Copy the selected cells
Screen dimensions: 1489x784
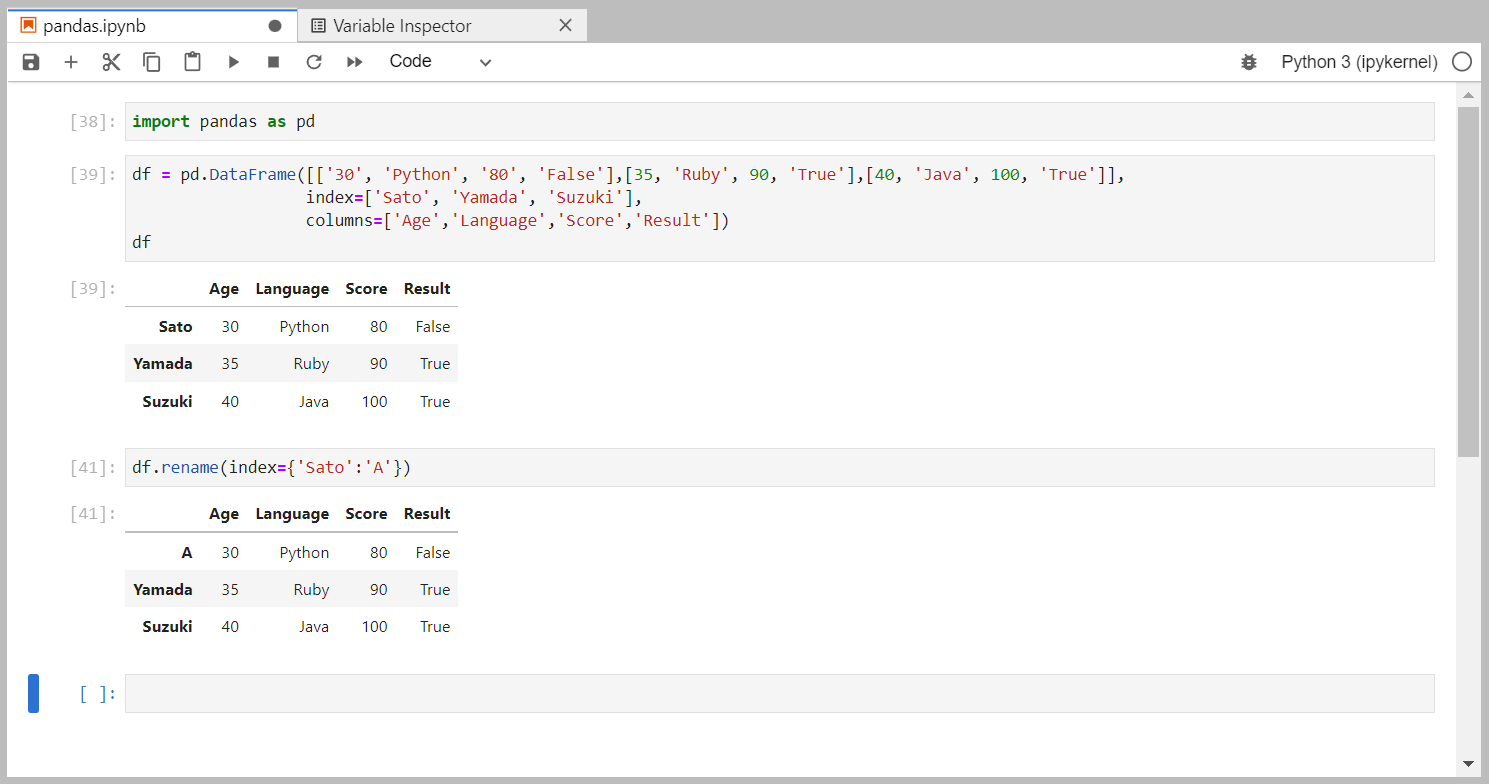click(151, 61)
